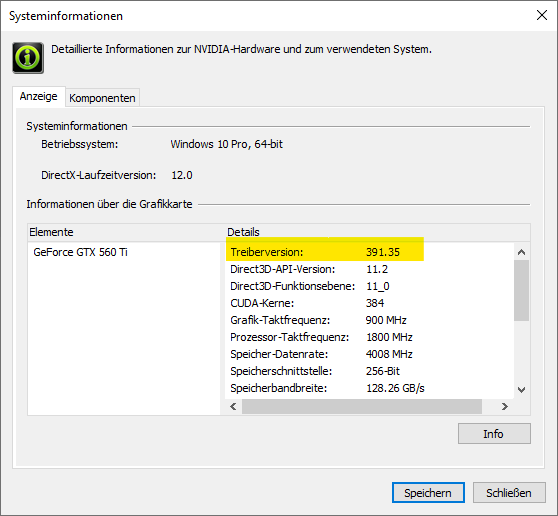This screenshot has height=516, width=558.
Task: Close the Systeminformationen dialog with X
Action: pyautogui.click(x=542, y=15)
